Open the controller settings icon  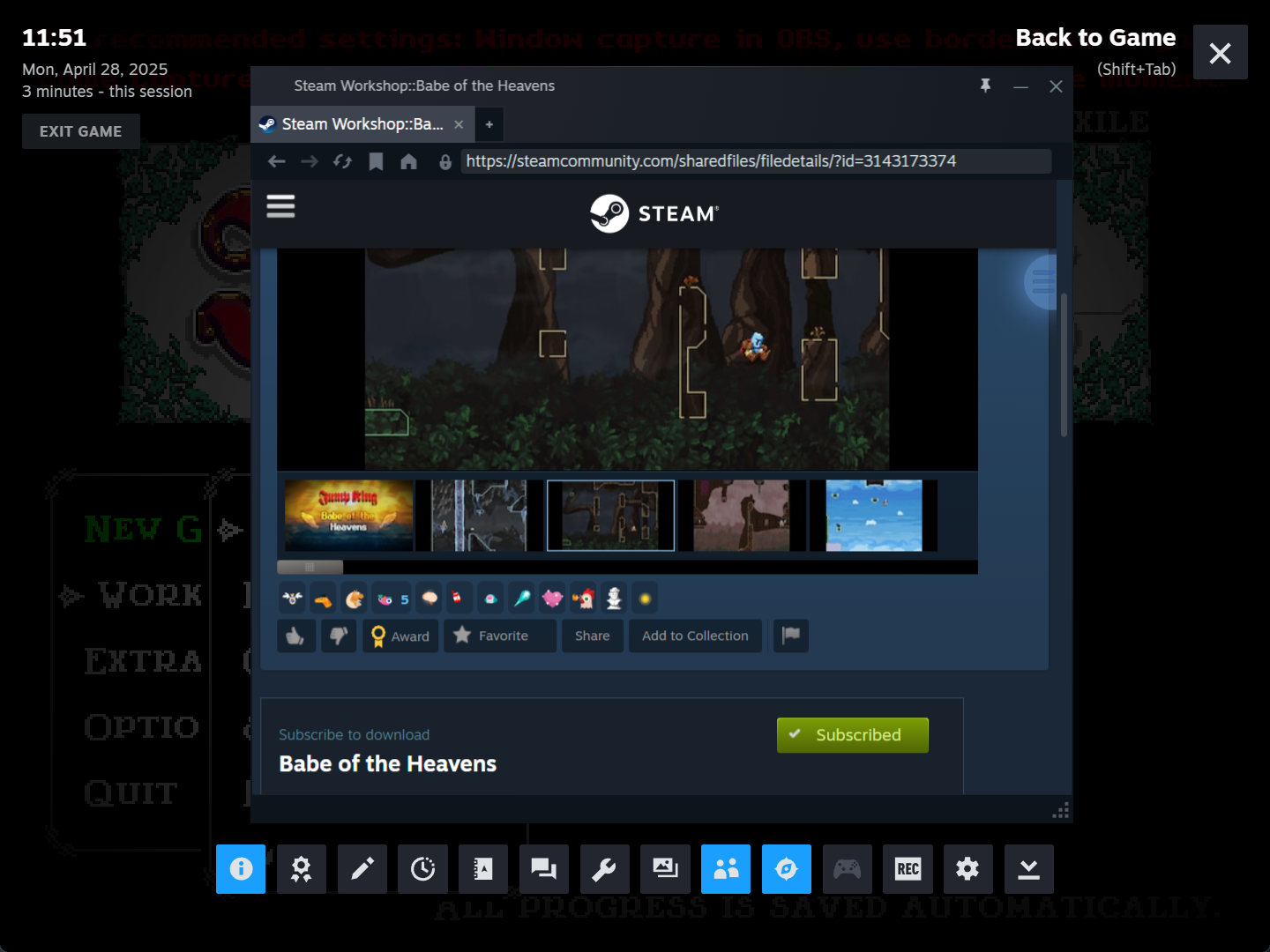click(847, 869)
